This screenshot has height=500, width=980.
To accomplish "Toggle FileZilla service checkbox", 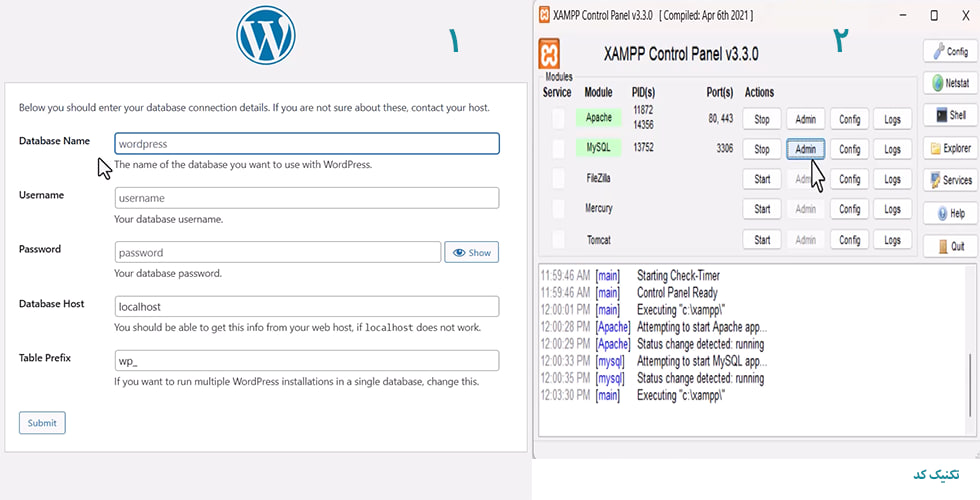I will coord(558,179).
